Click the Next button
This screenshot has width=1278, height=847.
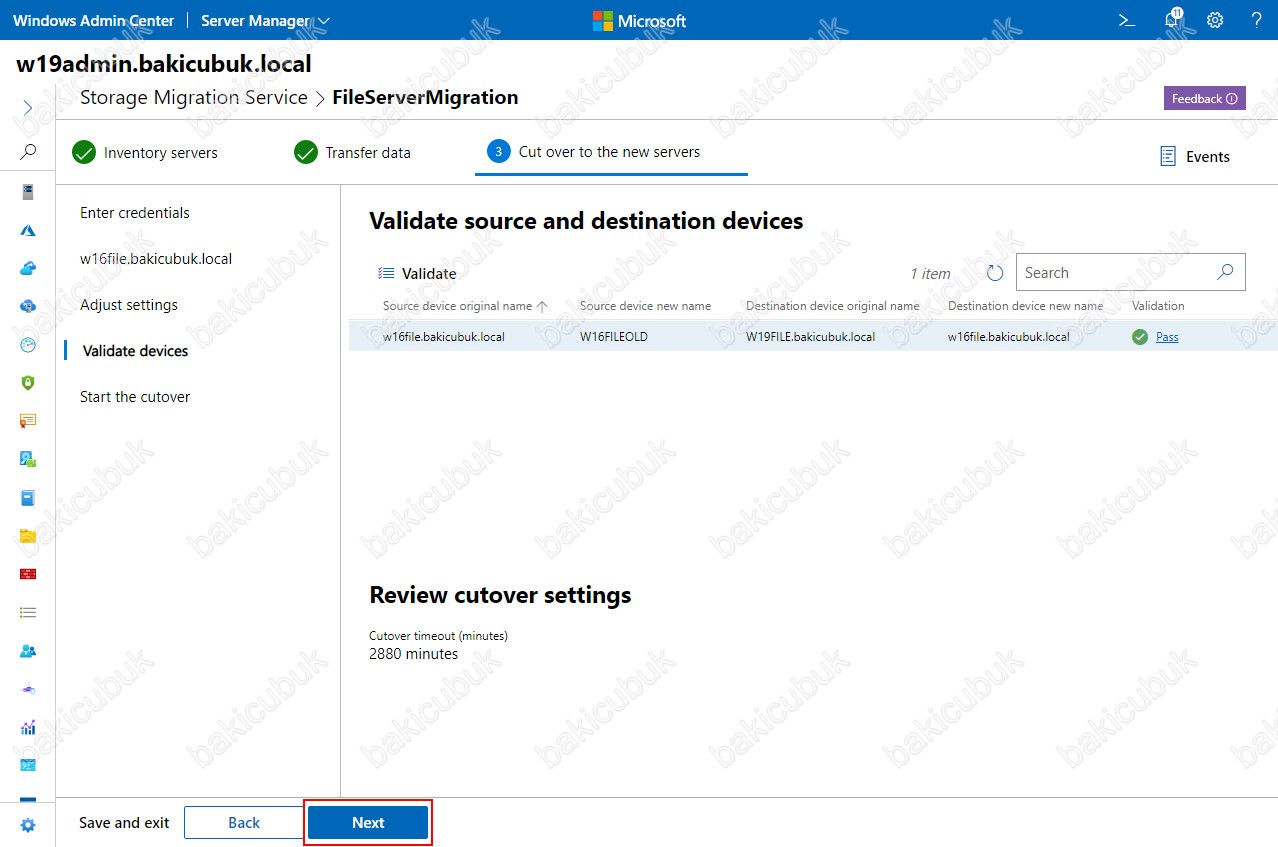point(368,822)
